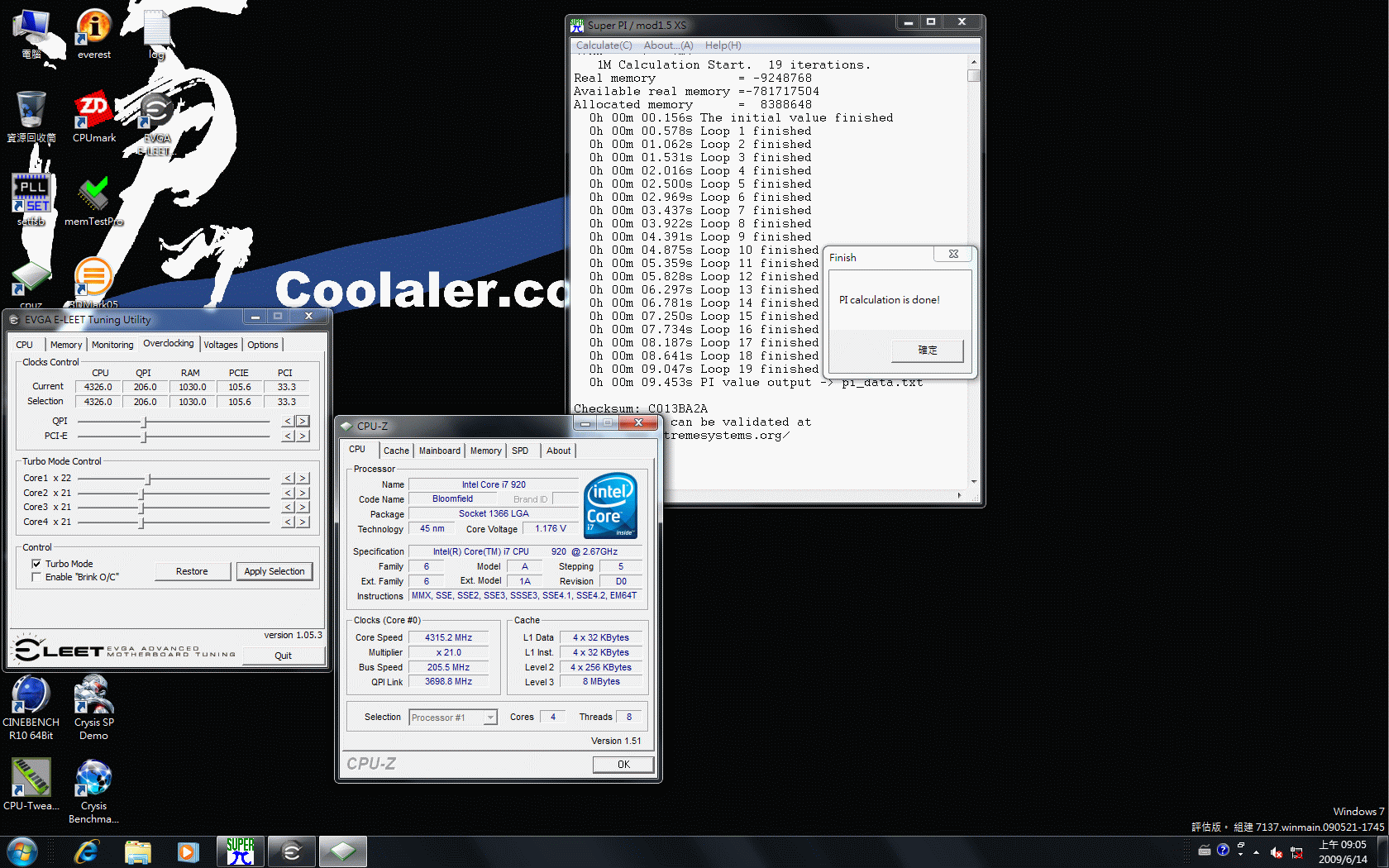
Task: Switch to E-LEET Monitoring tab
Action: (112, 345)
